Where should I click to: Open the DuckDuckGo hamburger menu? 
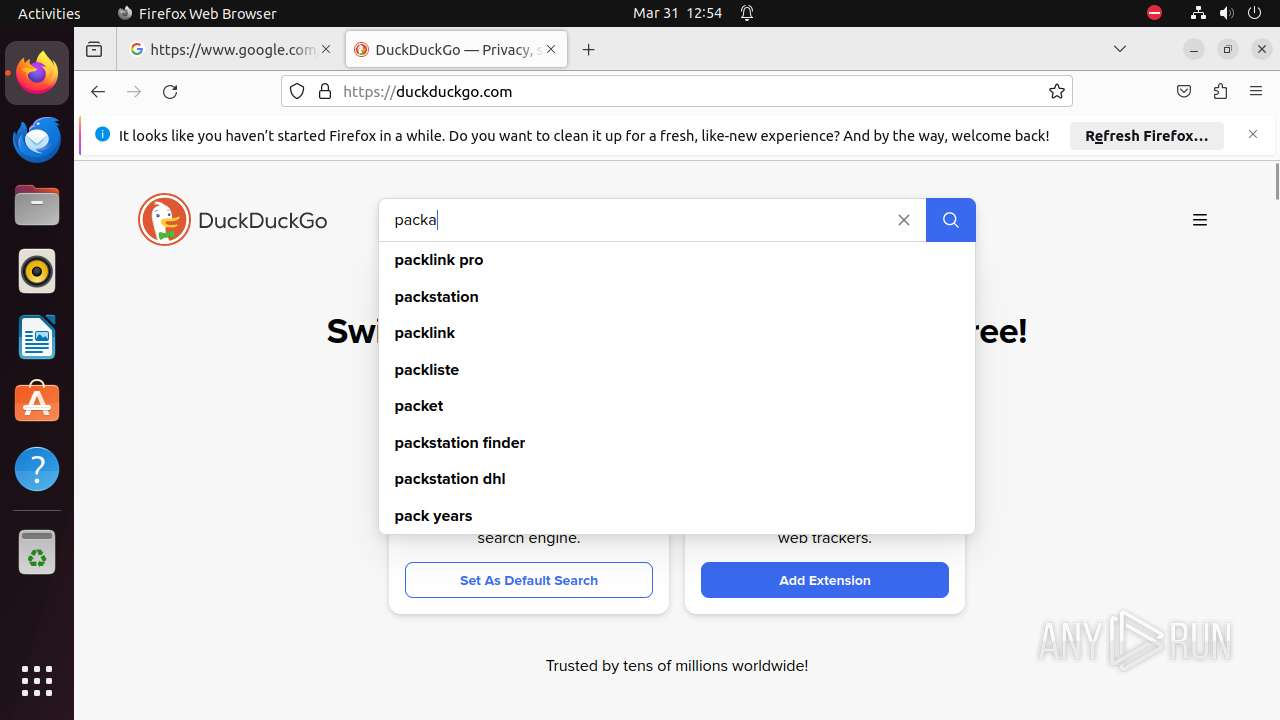[1200, 220]
